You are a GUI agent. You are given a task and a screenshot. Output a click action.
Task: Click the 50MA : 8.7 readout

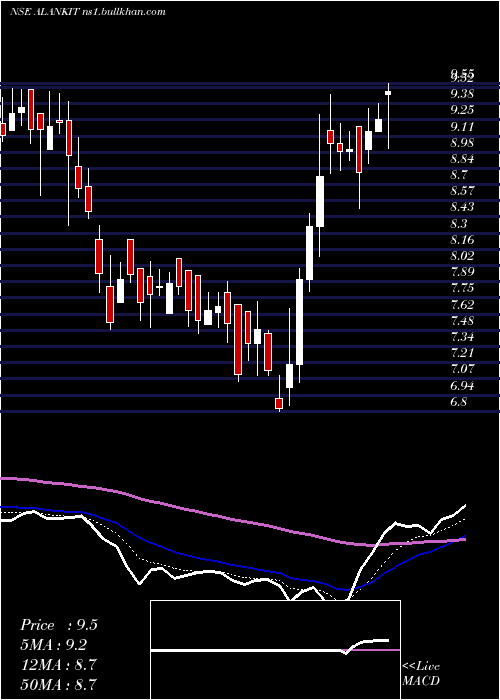(58, 684)
